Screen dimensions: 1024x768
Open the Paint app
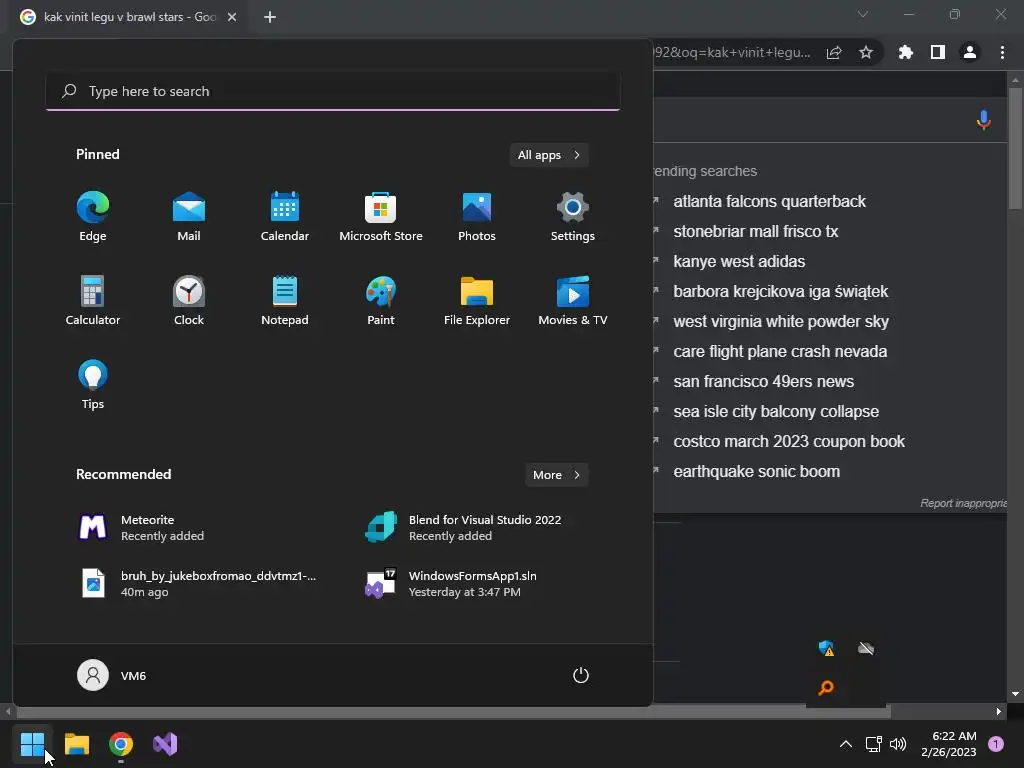click(x=381, y=300)
